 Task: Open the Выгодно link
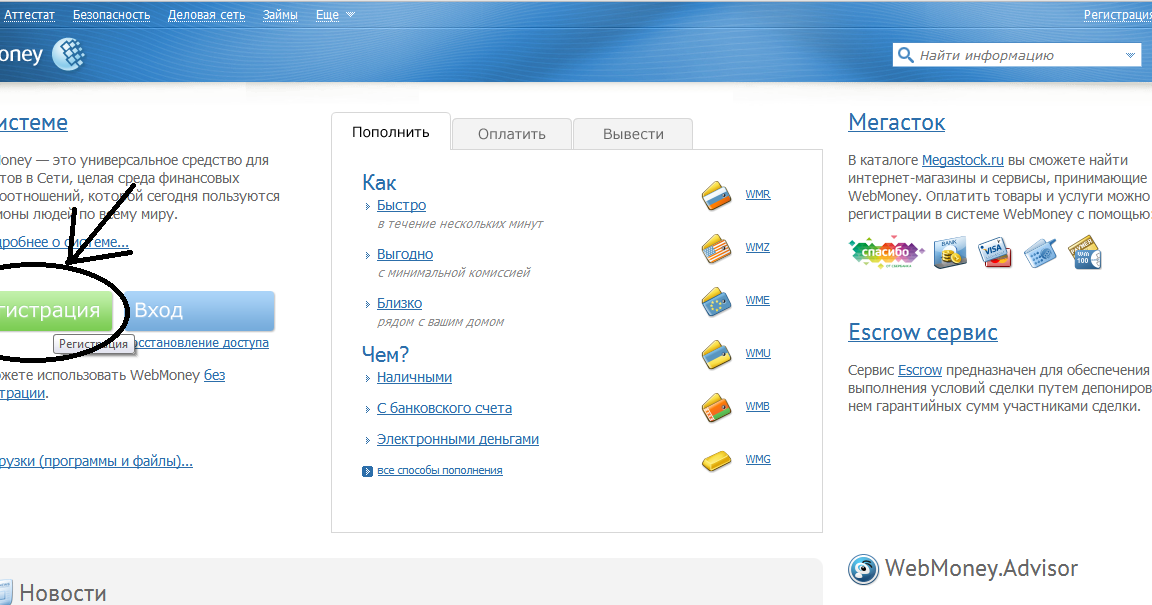(405, 254)
